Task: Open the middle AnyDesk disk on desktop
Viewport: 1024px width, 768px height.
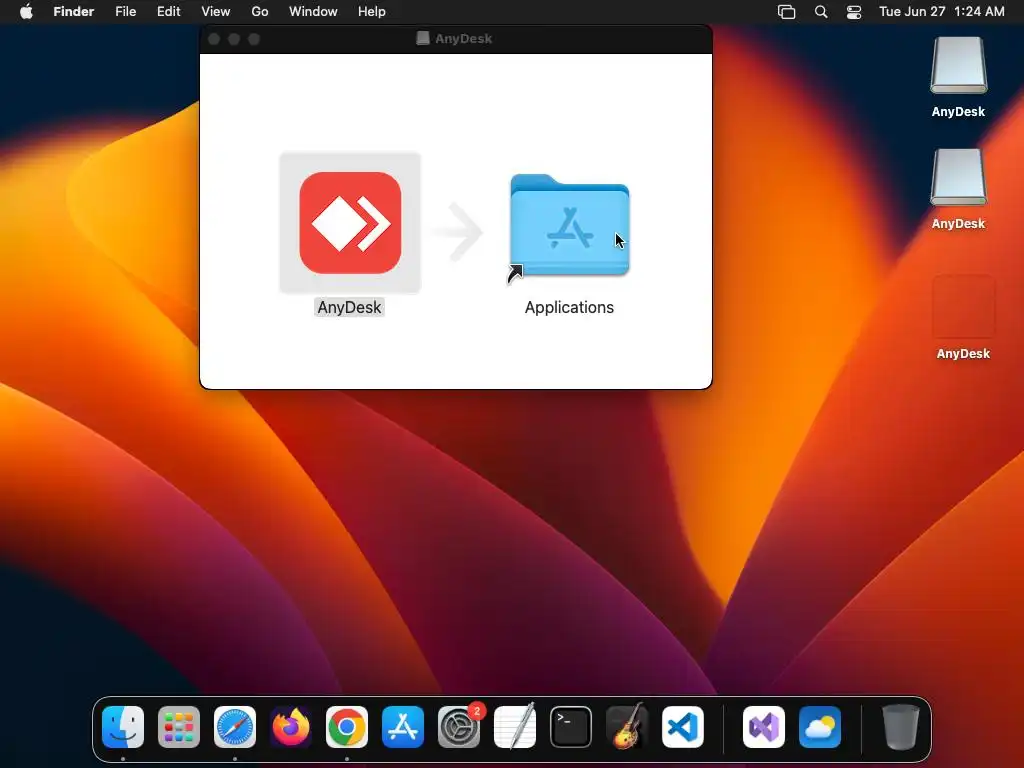Action: 958,177
